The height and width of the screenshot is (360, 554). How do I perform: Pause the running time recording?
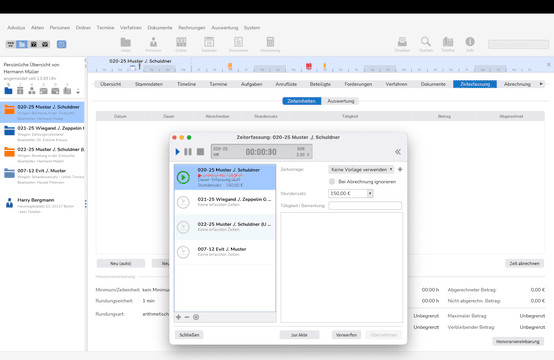pyautogui.click(x=188, y=152)
